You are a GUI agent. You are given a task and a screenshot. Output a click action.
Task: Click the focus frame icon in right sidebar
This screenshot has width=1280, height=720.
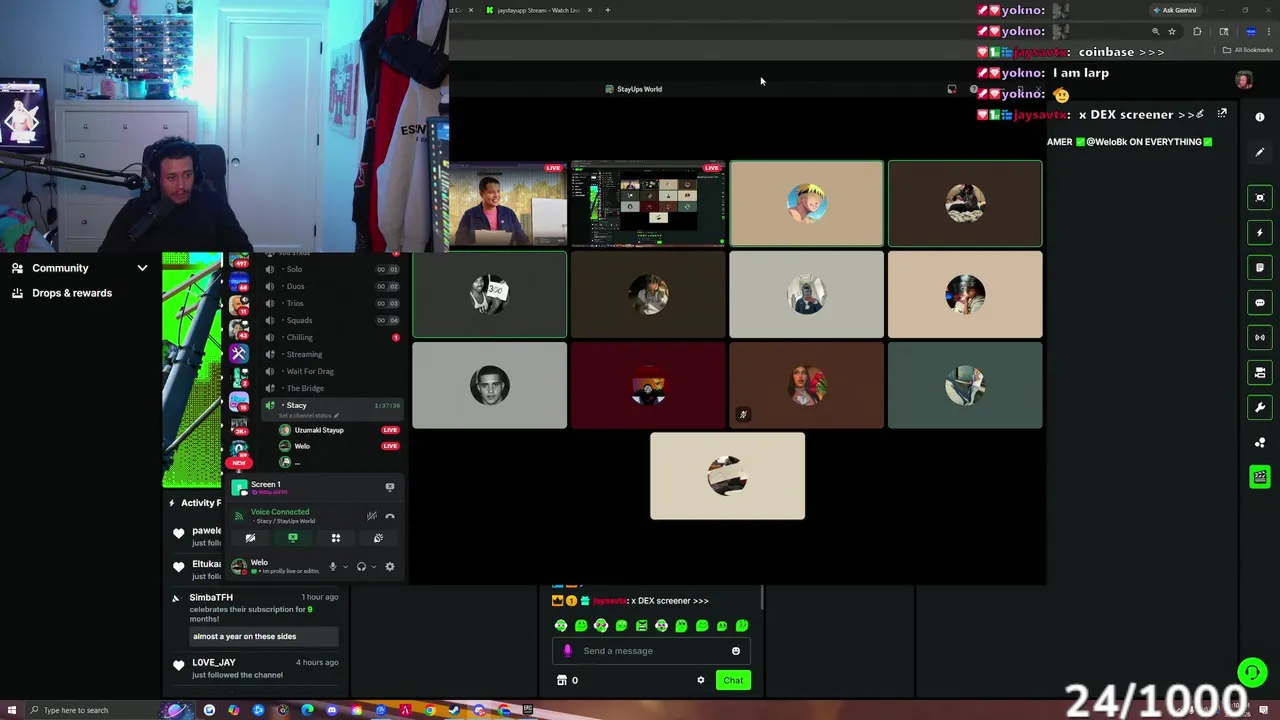[1260, 197]
